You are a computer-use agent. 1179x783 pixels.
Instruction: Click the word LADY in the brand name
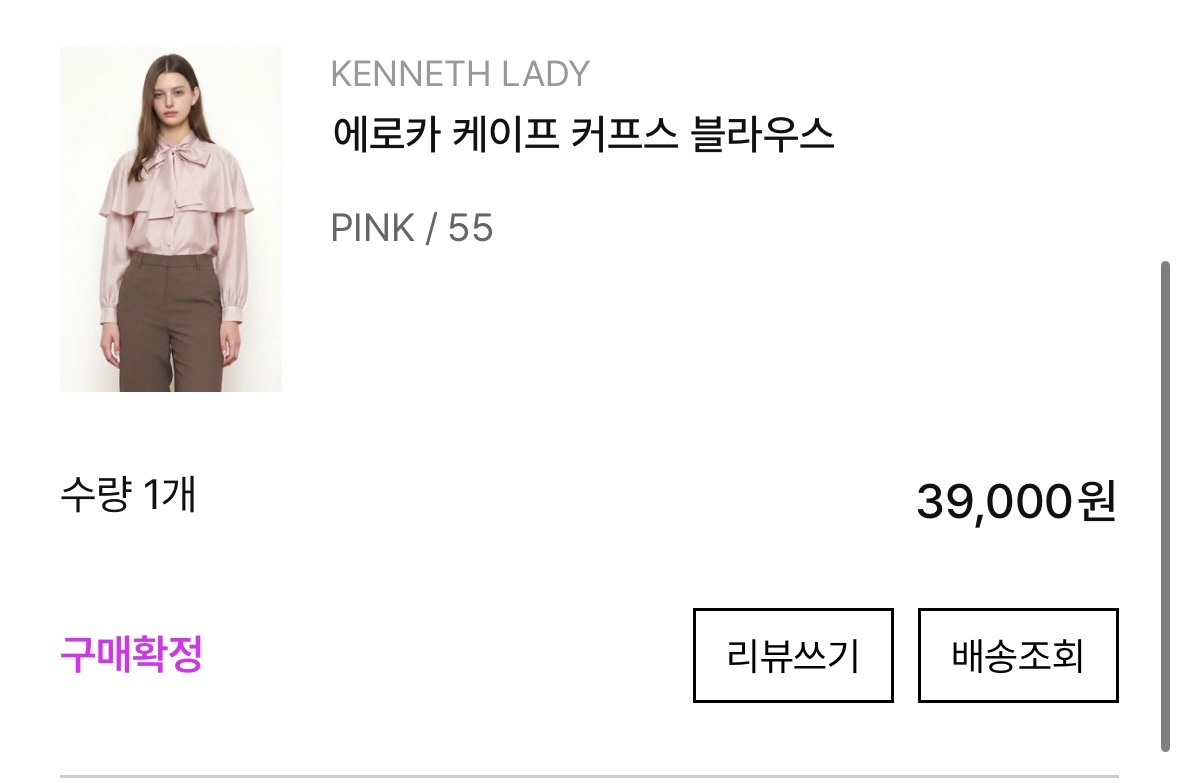546,74
